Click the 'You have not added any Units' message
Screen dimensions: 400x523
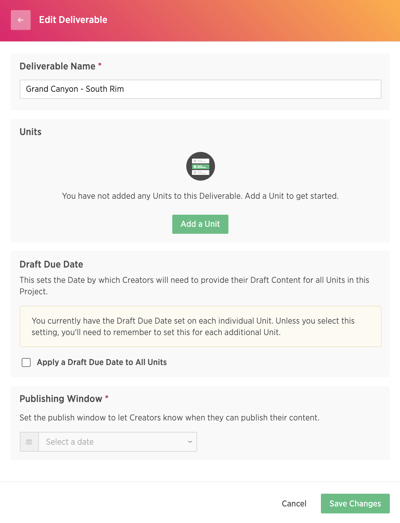click(200, 196)
